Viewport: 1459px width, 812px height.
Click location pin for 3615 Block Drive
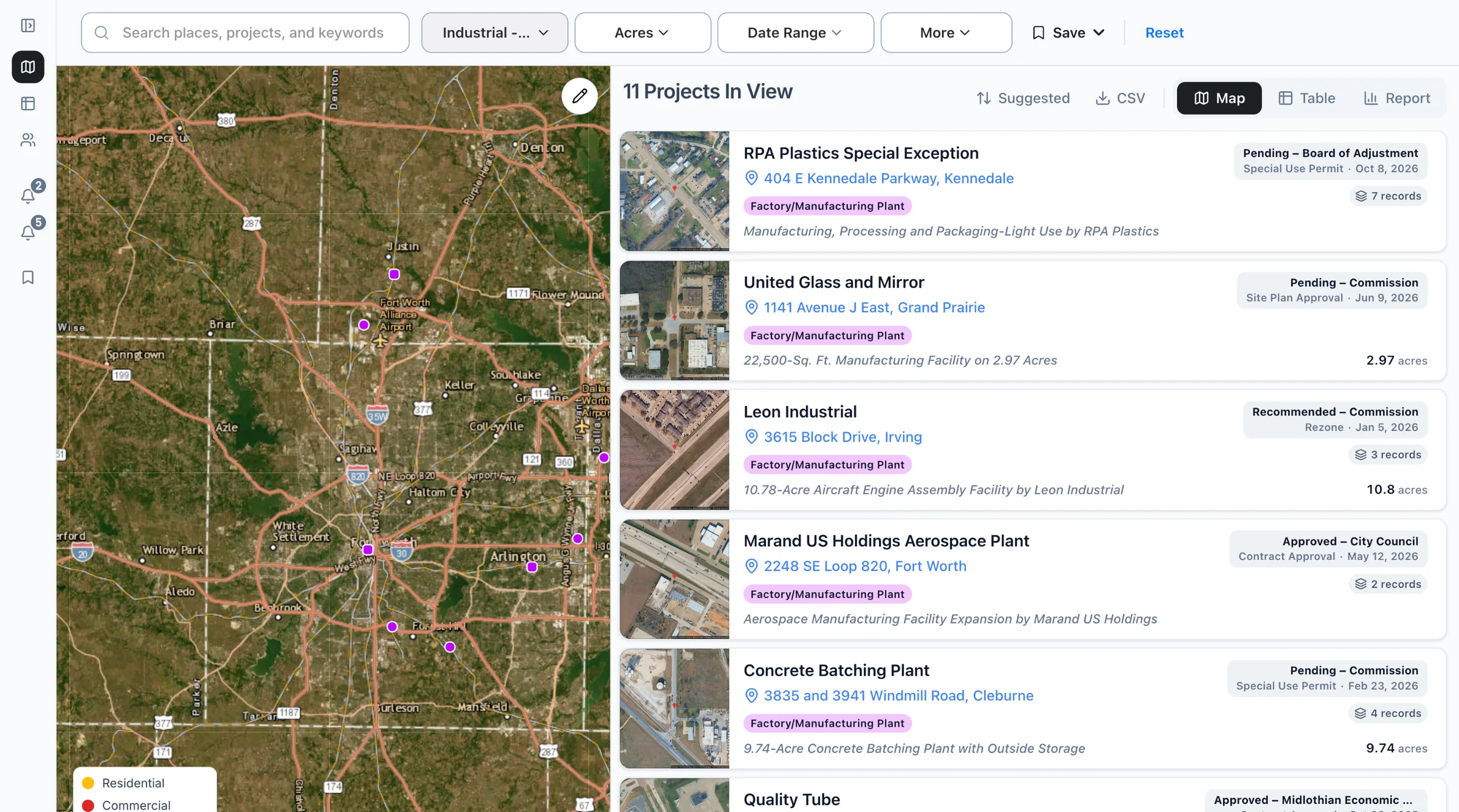pyautogui.click(x=751, y=437)
